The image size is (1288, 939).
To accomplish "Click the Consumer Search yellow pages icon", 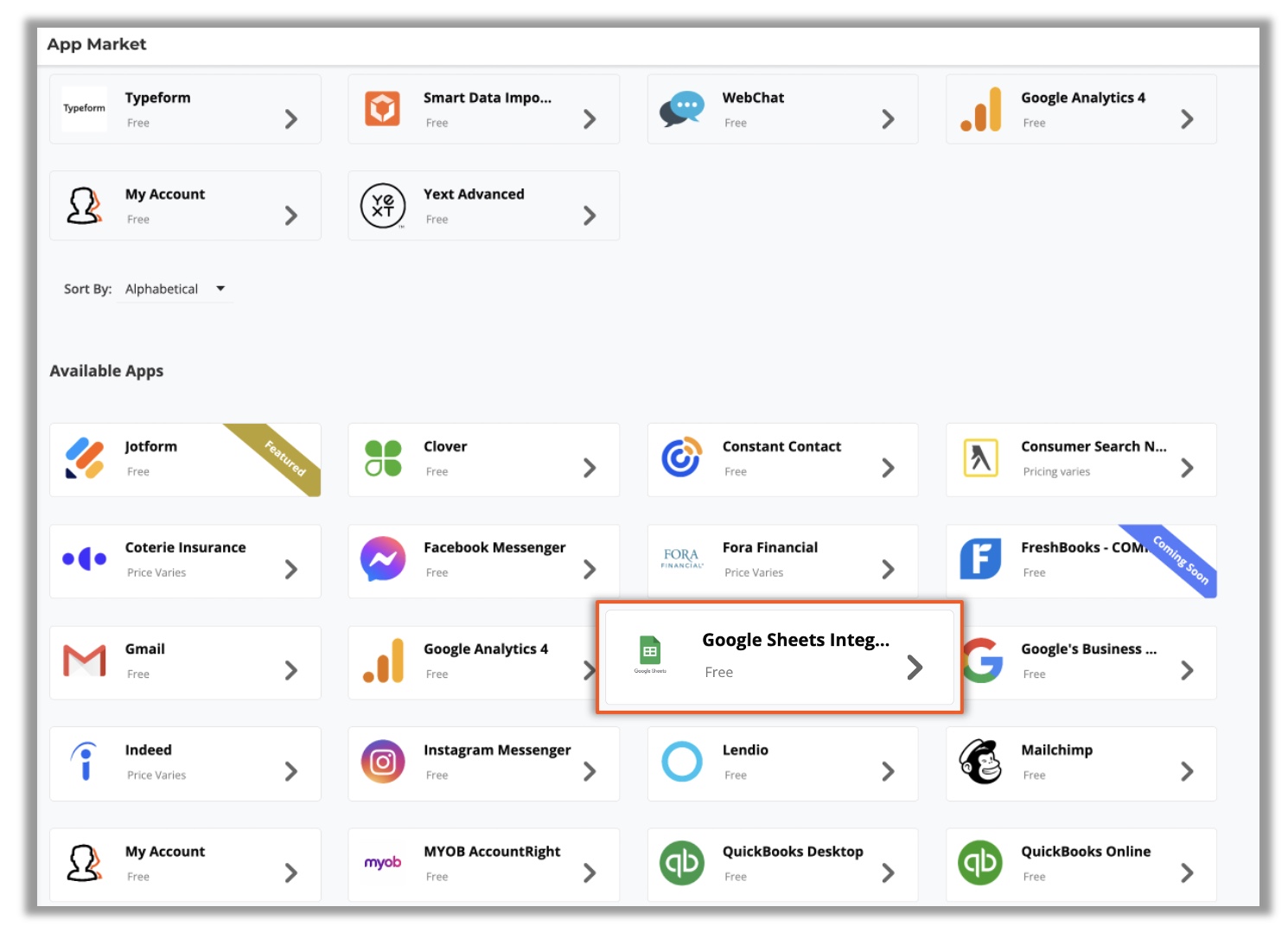I will [x=980, y=458].
